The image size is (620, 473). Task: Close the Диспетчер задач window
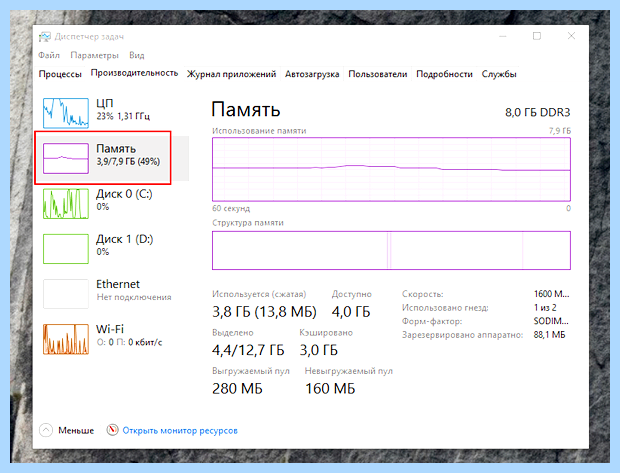tap(571, 36)
